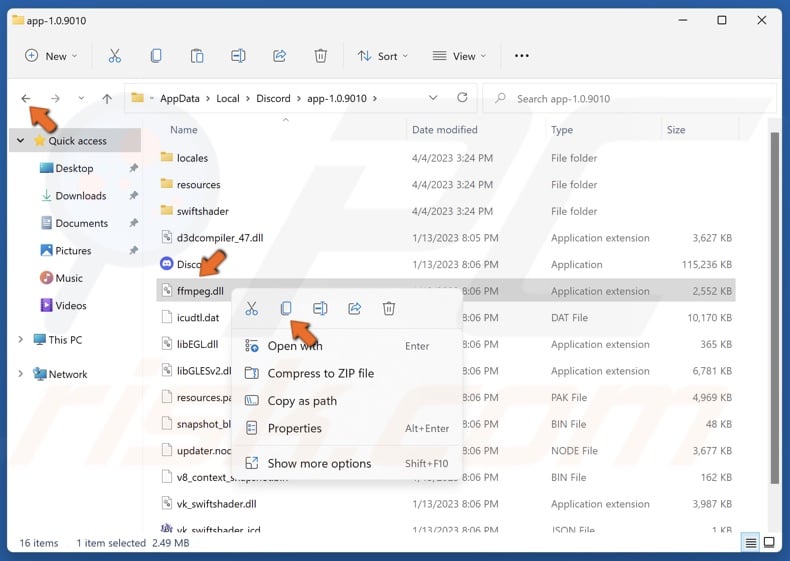Navigate up one folder level
The width and height of the screenshot is (790, 561).
click(107, 98)
